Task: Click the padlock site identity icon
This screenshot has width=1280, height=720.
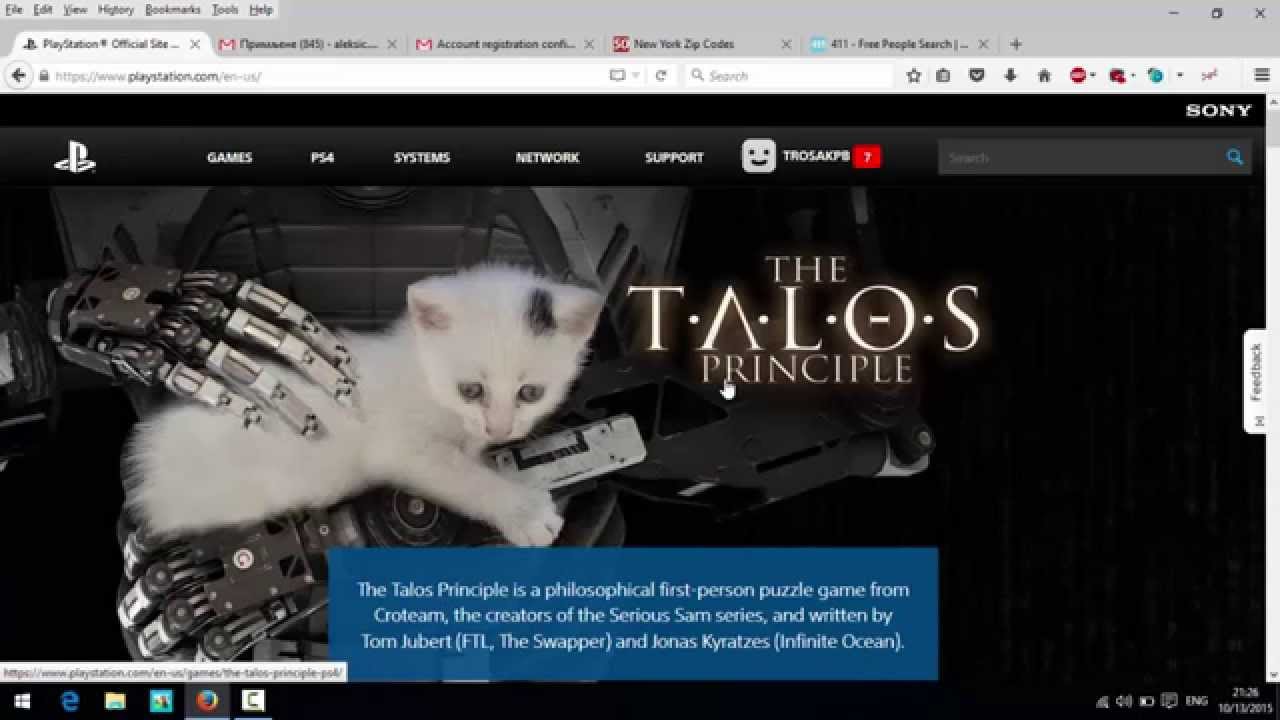Action: 44,76
